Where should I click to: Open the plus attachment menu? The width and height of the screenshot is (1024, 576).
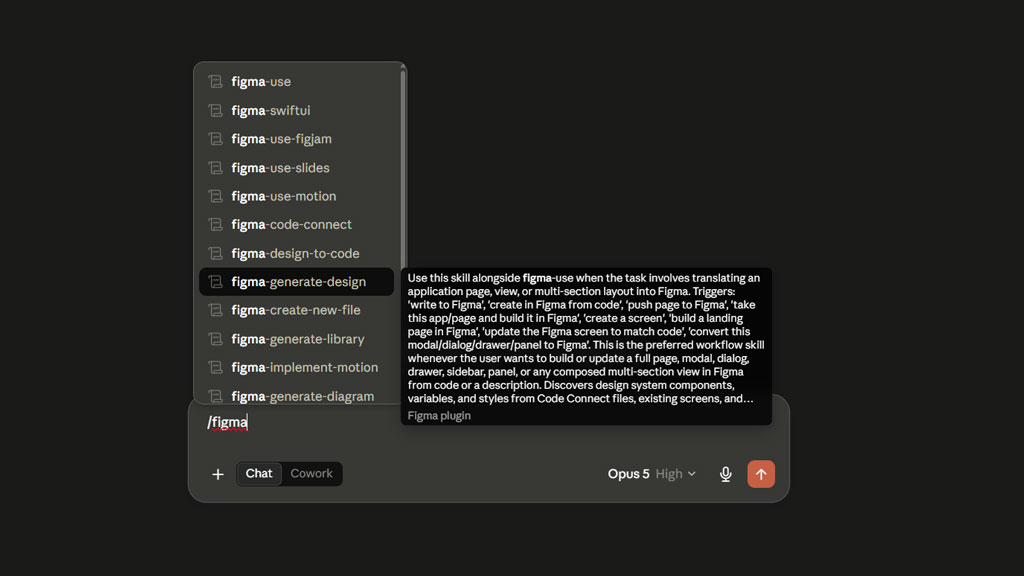tap(218, 474)
